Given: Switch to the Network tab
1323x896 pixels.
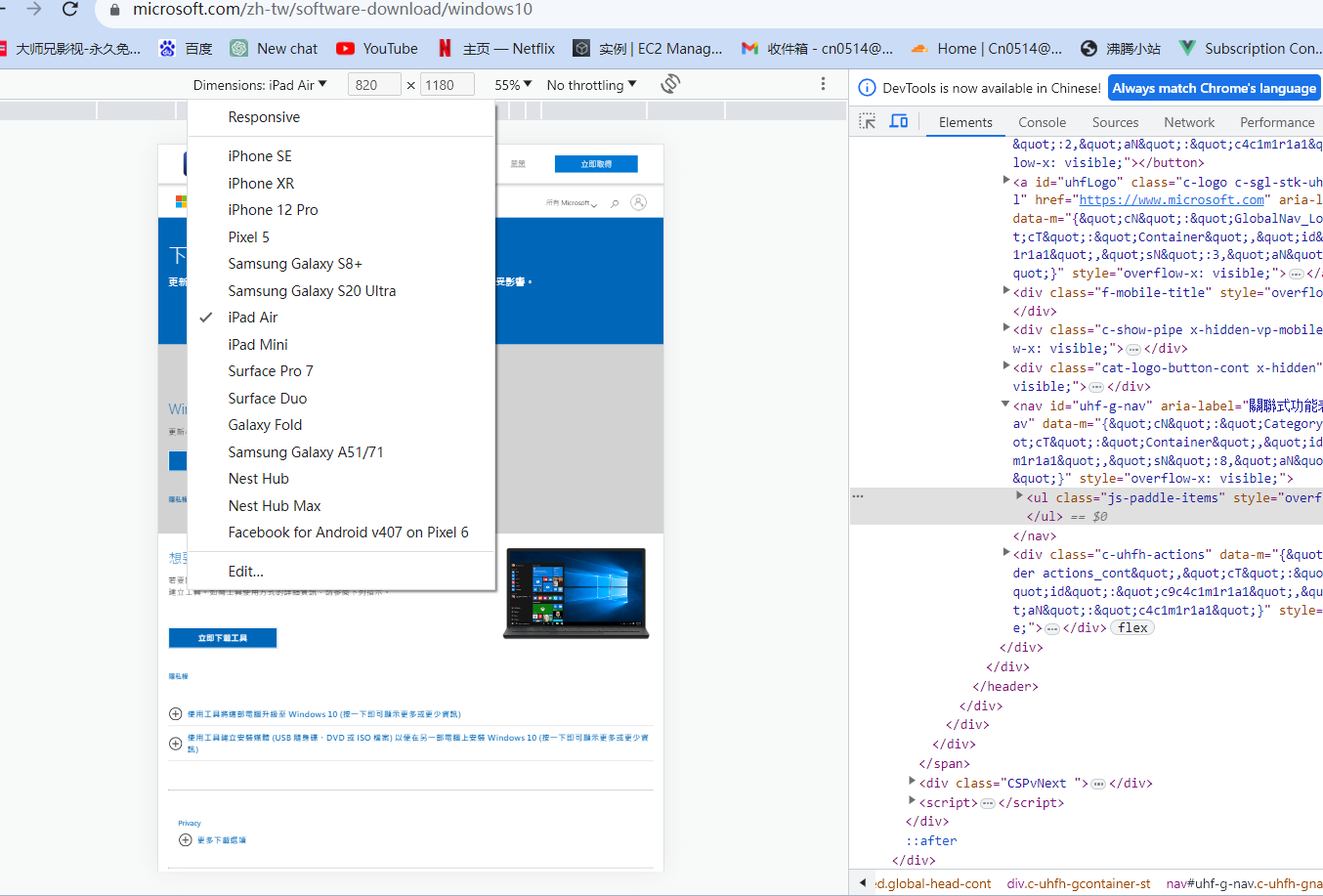Looking at the screenshot, I should point(1189,122).
